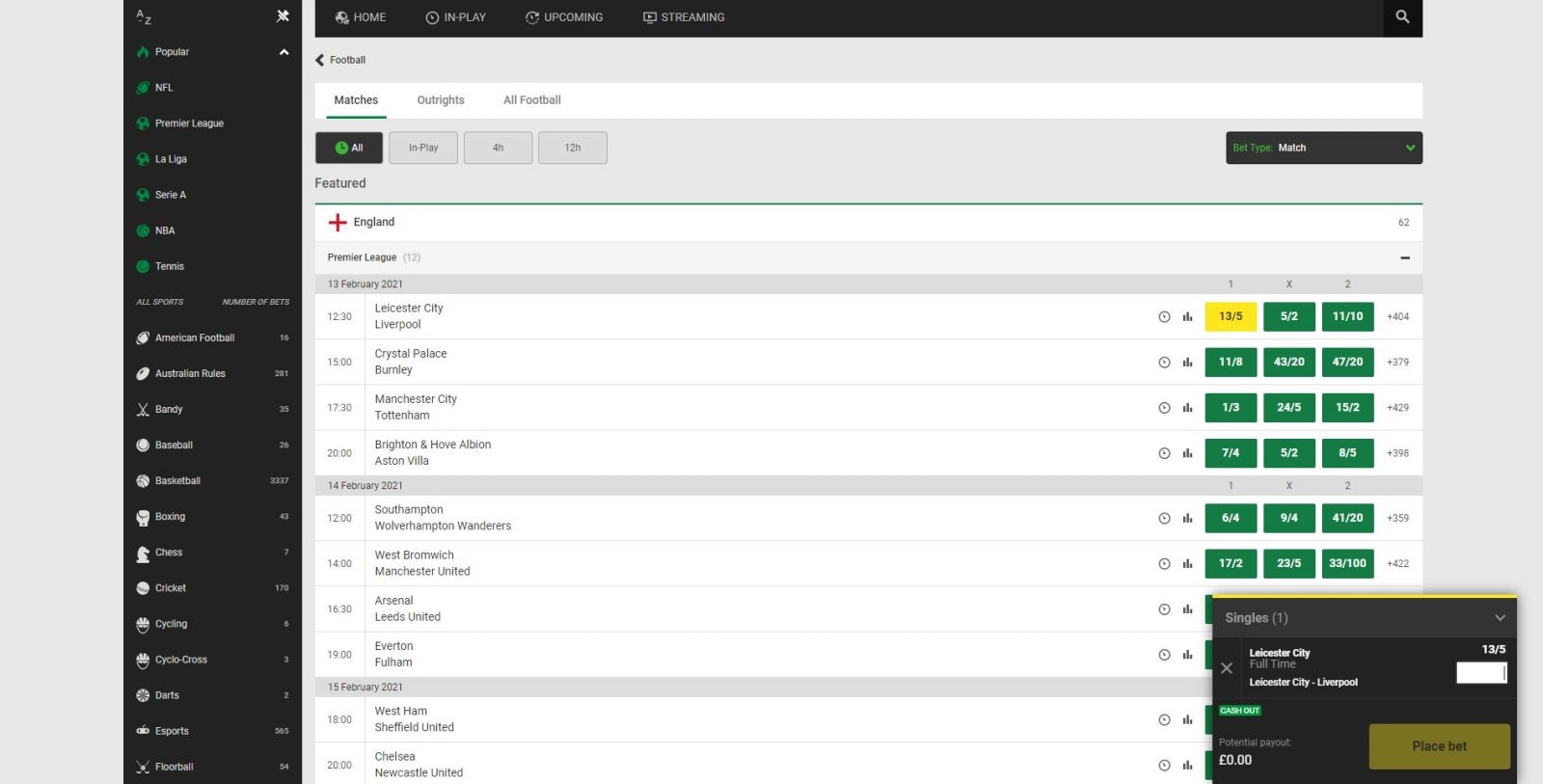Remove Leicester City bet from slip
Viewport: 1543px width, 784px height.
click(1227, 667)
